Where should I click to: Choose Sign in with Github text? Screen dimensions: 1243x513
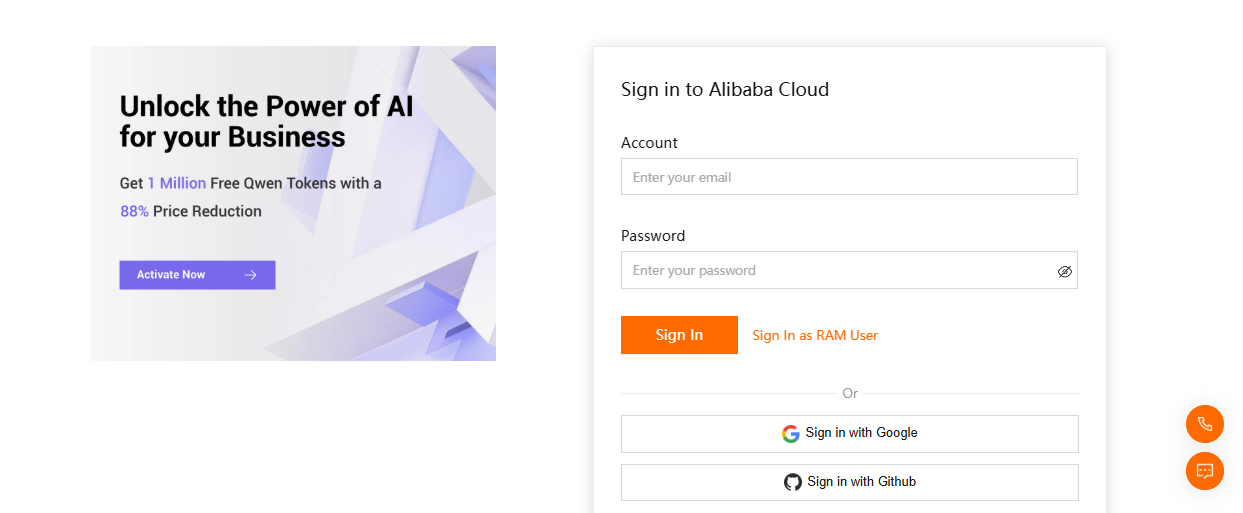(x=861, y=482)
